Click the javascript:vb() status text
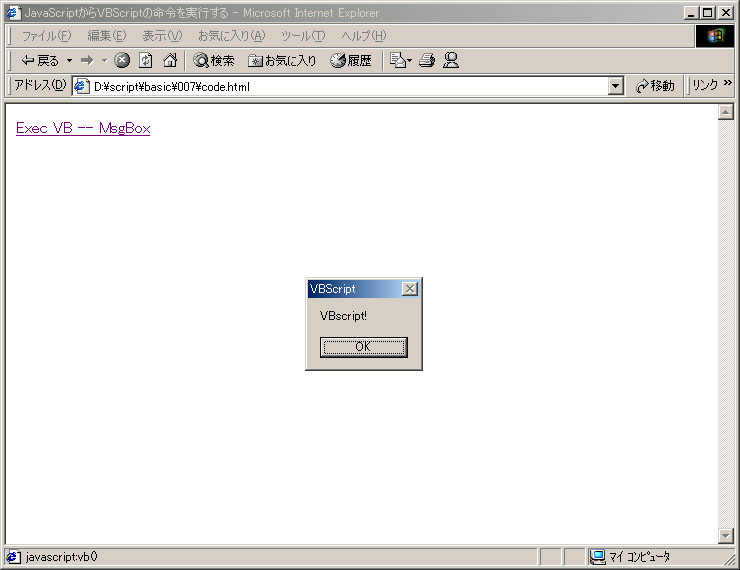The image size is (740, 570). (61, 557)
